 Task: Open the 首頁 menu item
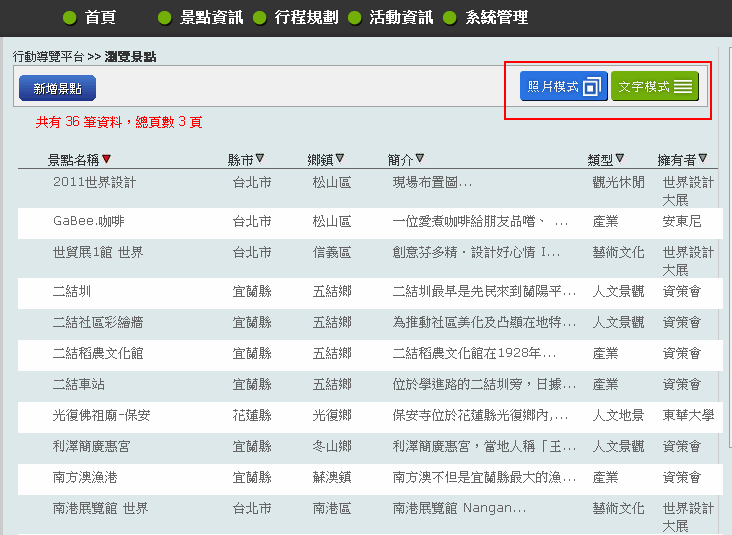pyautogui.click(x=100, y=18)
